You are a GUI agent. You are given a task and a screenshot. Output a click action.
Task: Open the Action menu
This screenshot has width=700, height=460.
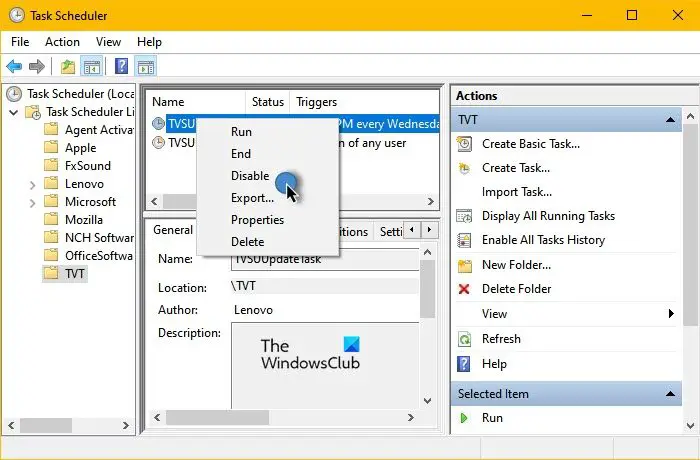62,42
